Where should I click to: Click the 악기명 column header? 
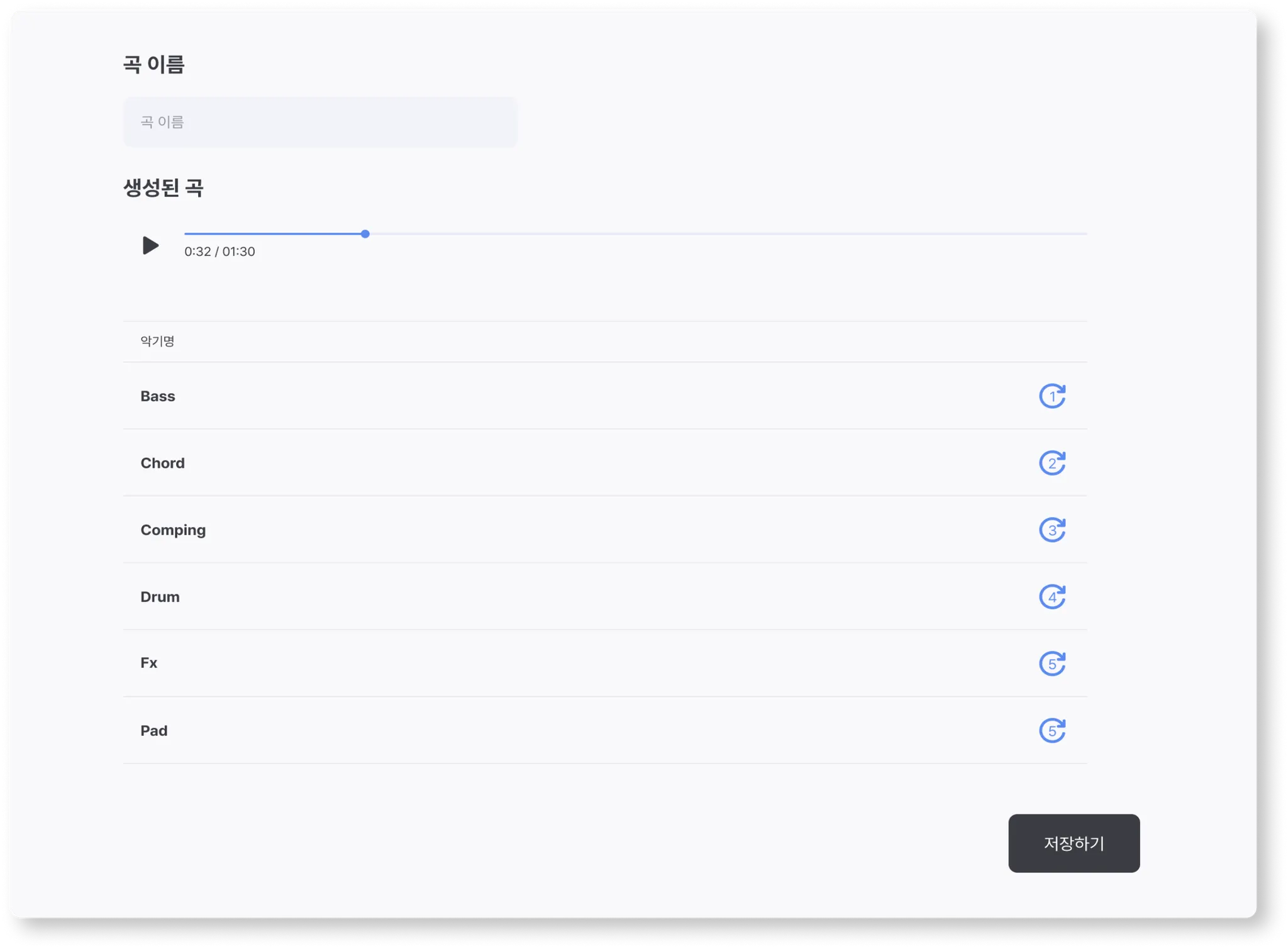tap(157, 341)
